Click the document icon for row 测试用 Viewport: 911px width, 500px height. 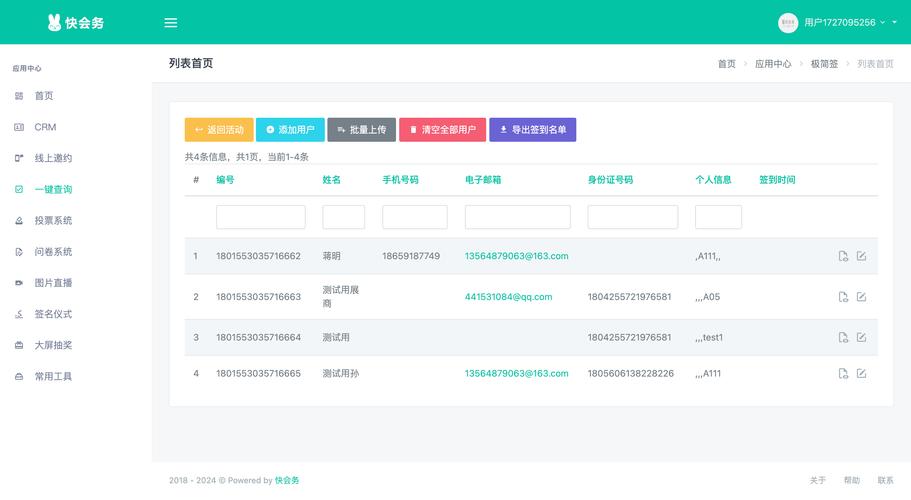tap(843, 338)
